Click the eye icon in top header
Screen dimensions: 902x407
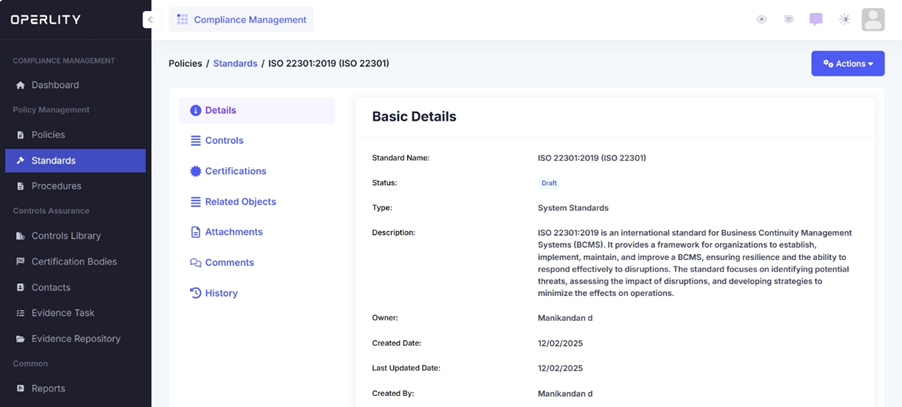point(761,19)
